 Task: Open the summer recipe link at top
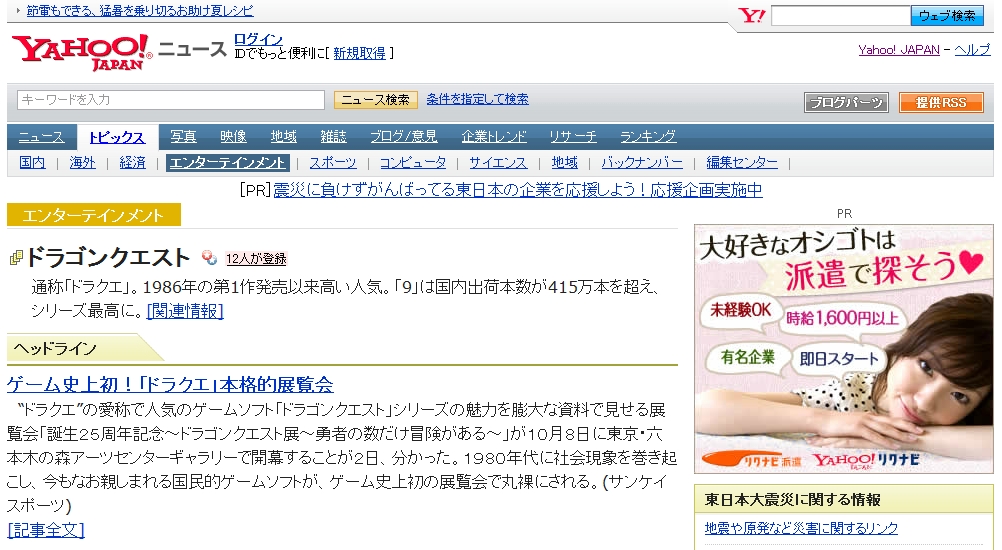pos(140,11)
